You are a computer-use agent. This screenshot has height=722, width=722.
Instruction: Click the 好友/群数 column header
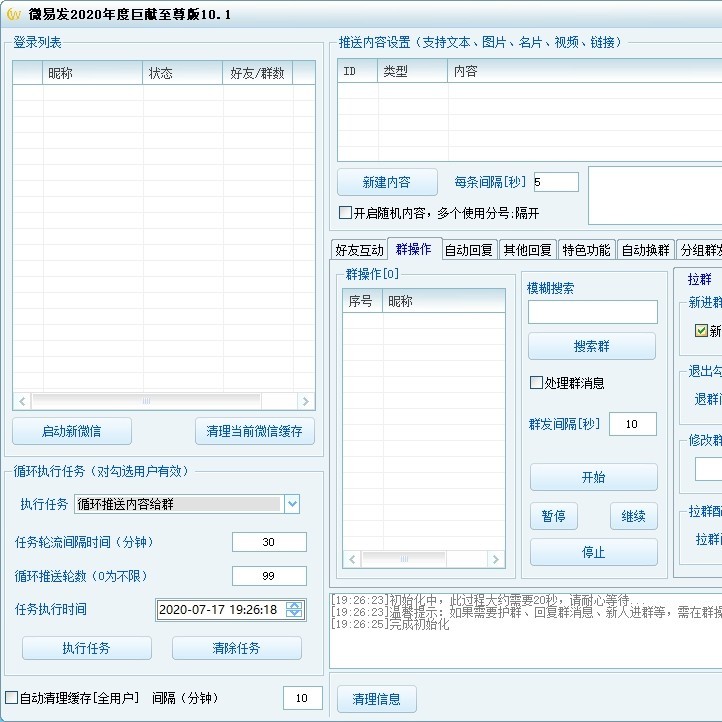pyautogui.click(x=258, y=73)
